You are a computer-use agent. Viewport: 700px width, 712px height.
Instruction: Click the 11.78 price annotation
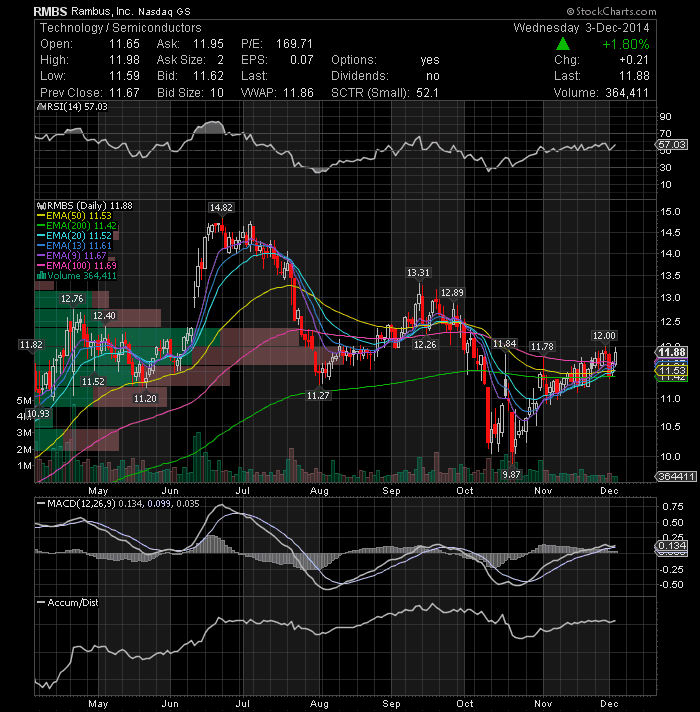click(x=542, y=347)
